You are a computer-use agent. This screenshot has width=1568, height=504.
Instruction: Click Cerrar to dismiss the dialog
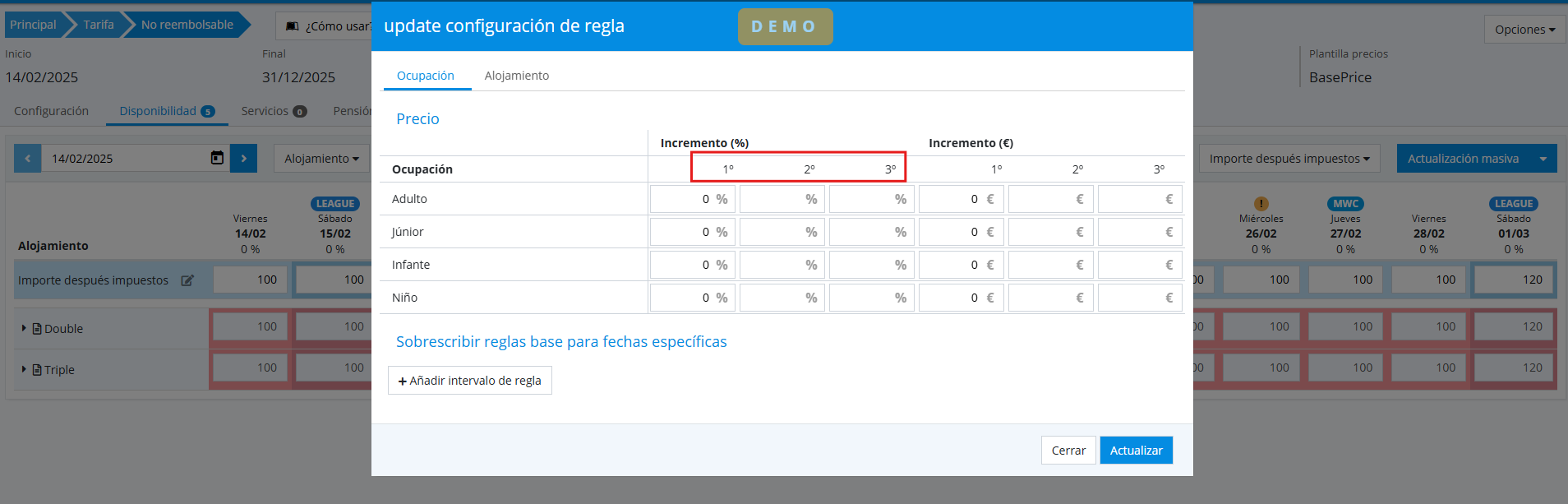tap(1068, 451)
